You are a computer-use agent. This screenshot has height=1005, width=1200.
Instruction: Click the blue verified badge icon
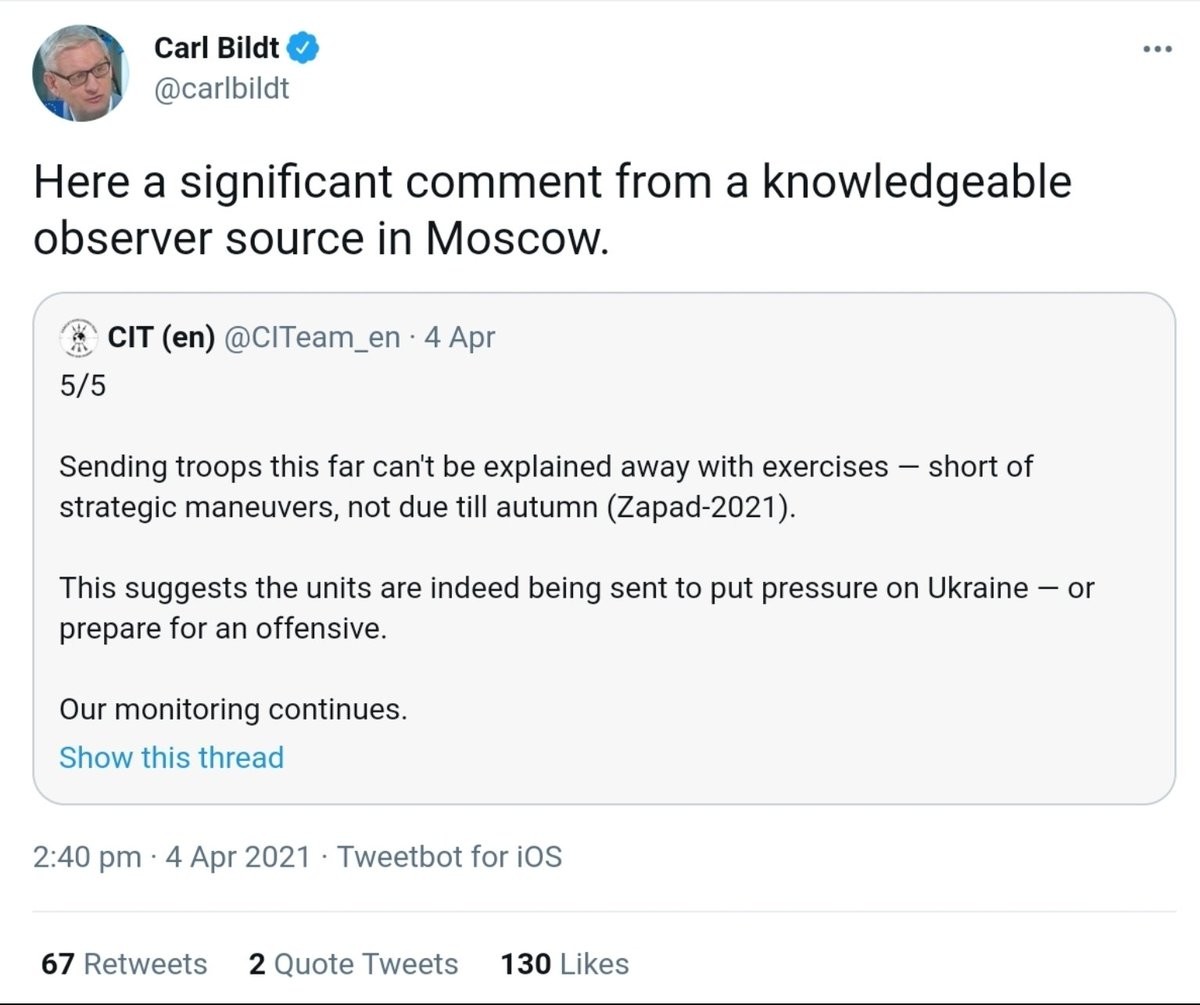coord(304,48)
